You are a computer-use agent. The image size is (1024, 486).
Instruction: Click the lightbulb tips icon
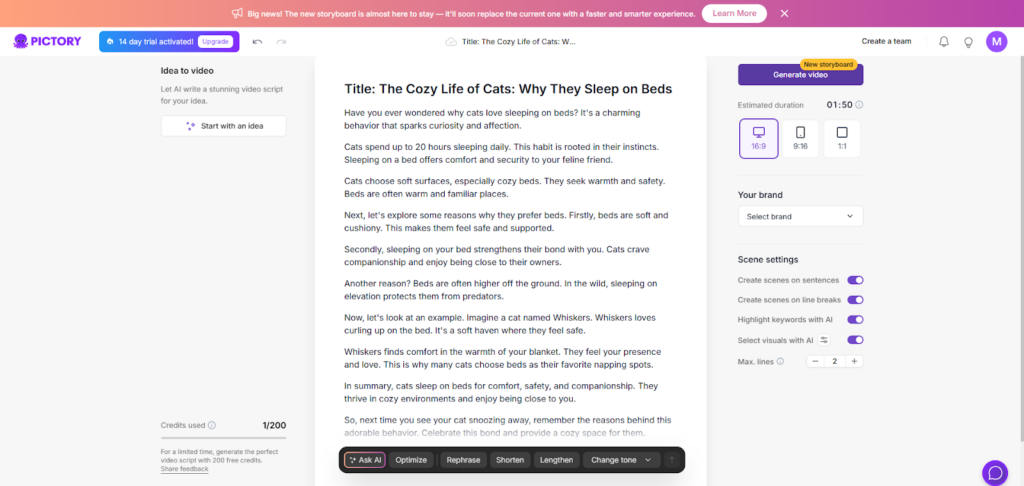point(968,42)
